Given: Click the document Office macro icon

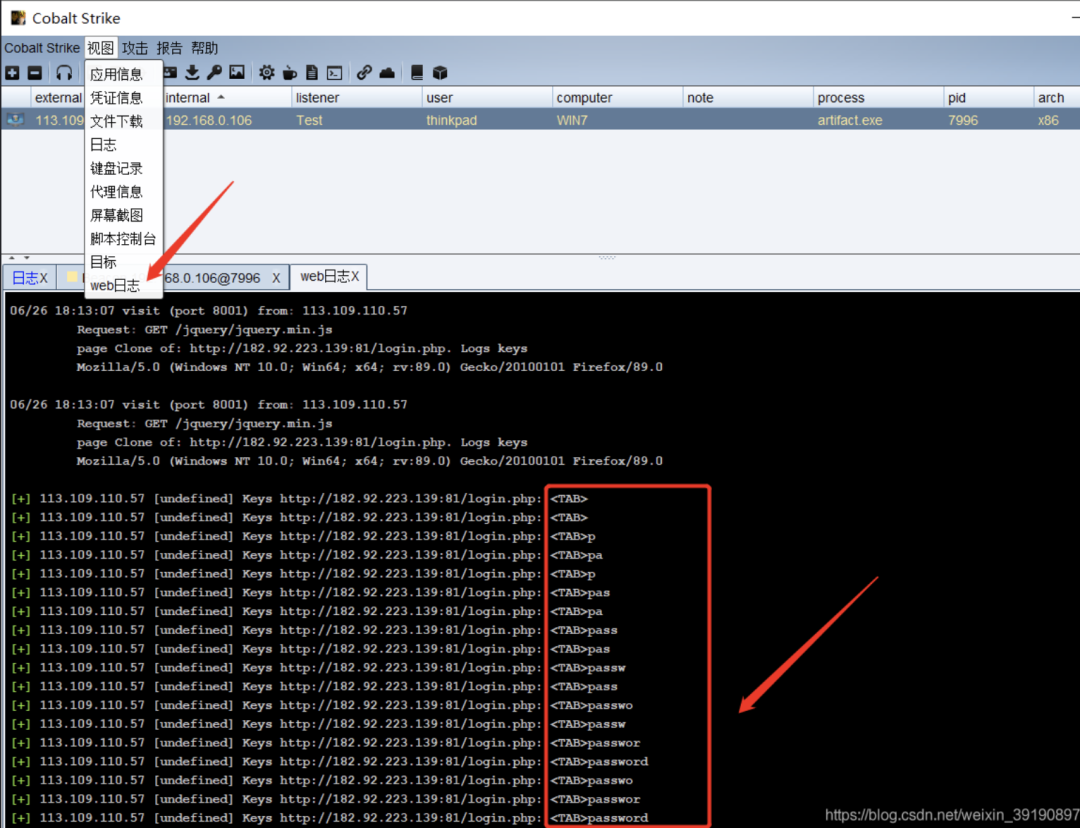Looking at the screenshot, I should [x=312, y=72].
